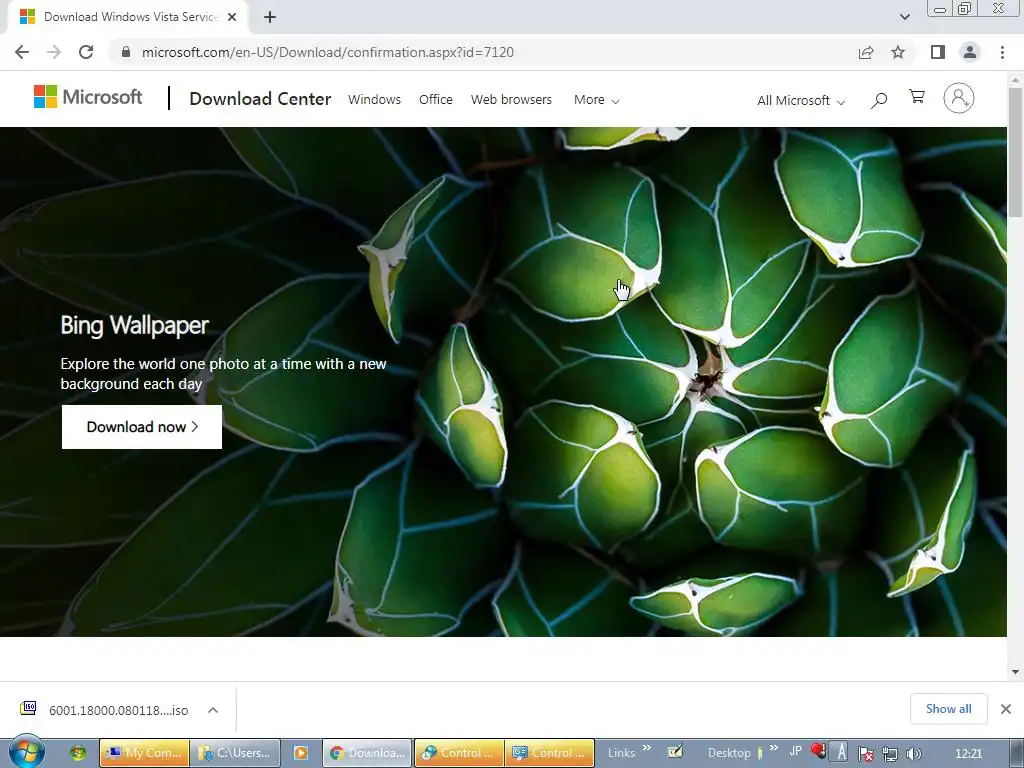
Task: Click the action center flag icon
Action: click(865, 754)
